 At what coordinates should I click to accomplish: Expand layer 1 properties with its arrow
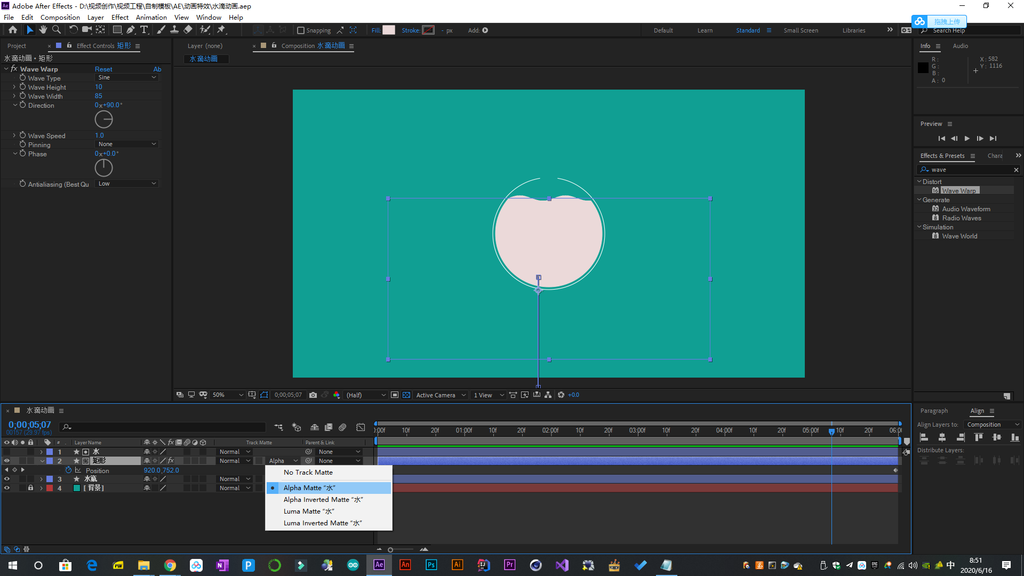click(x=41, y=452)
